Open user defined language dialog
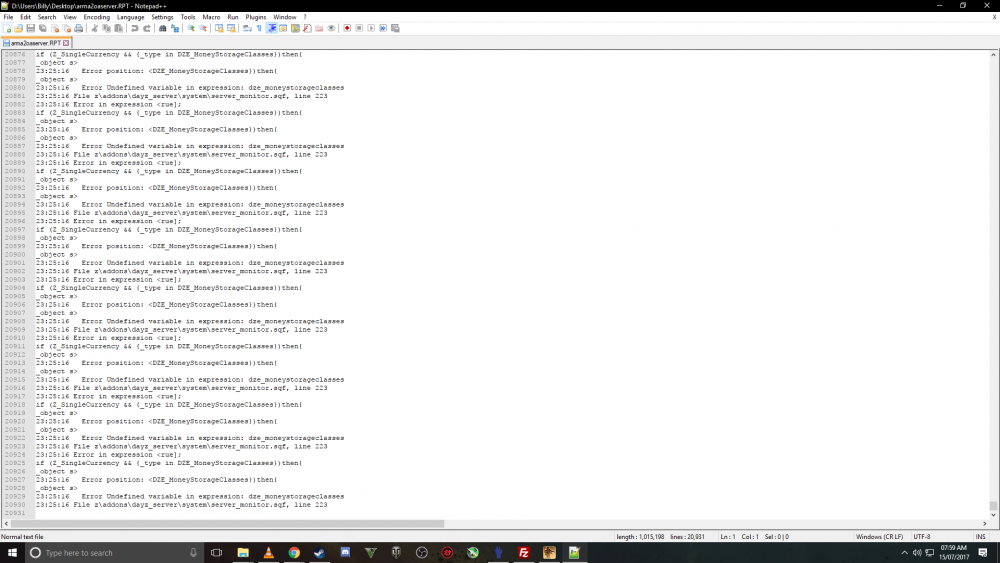Screen dimensions: 1000x563 pos(283,28)
